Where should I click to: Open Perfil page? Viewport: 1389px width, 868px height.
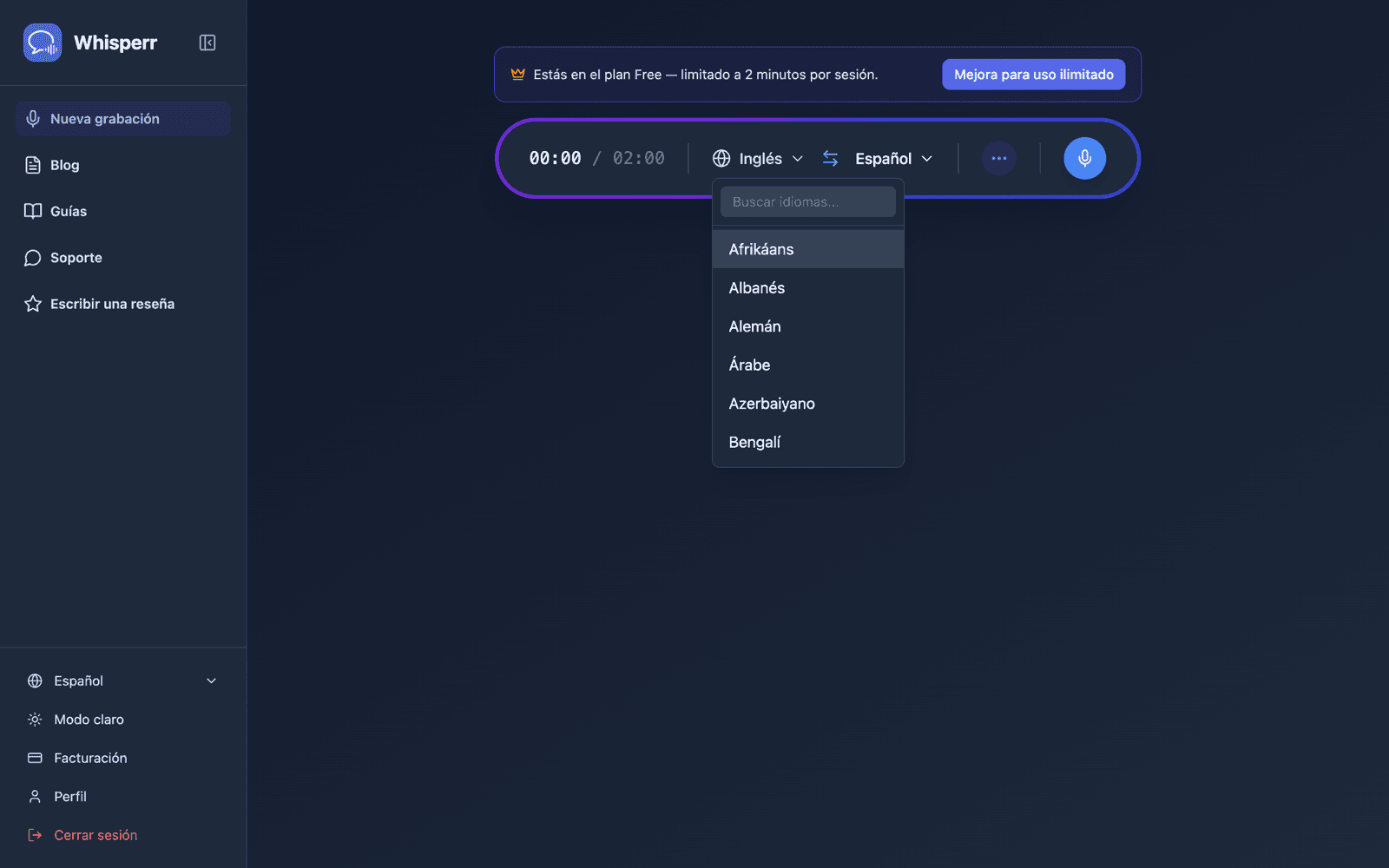pos(123,797)
